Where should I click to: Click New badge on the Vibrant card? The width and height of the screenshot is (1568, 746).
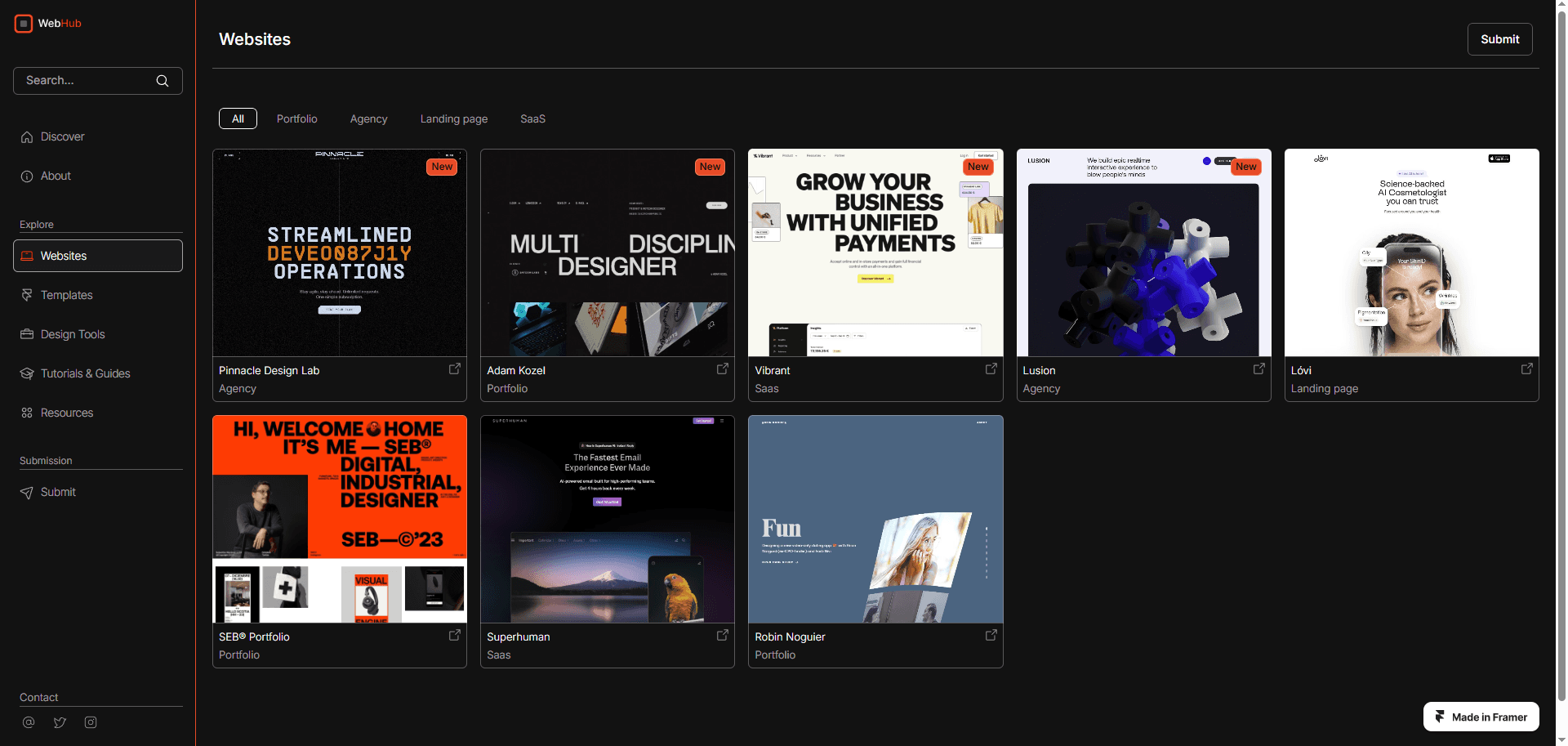[978, 167]
